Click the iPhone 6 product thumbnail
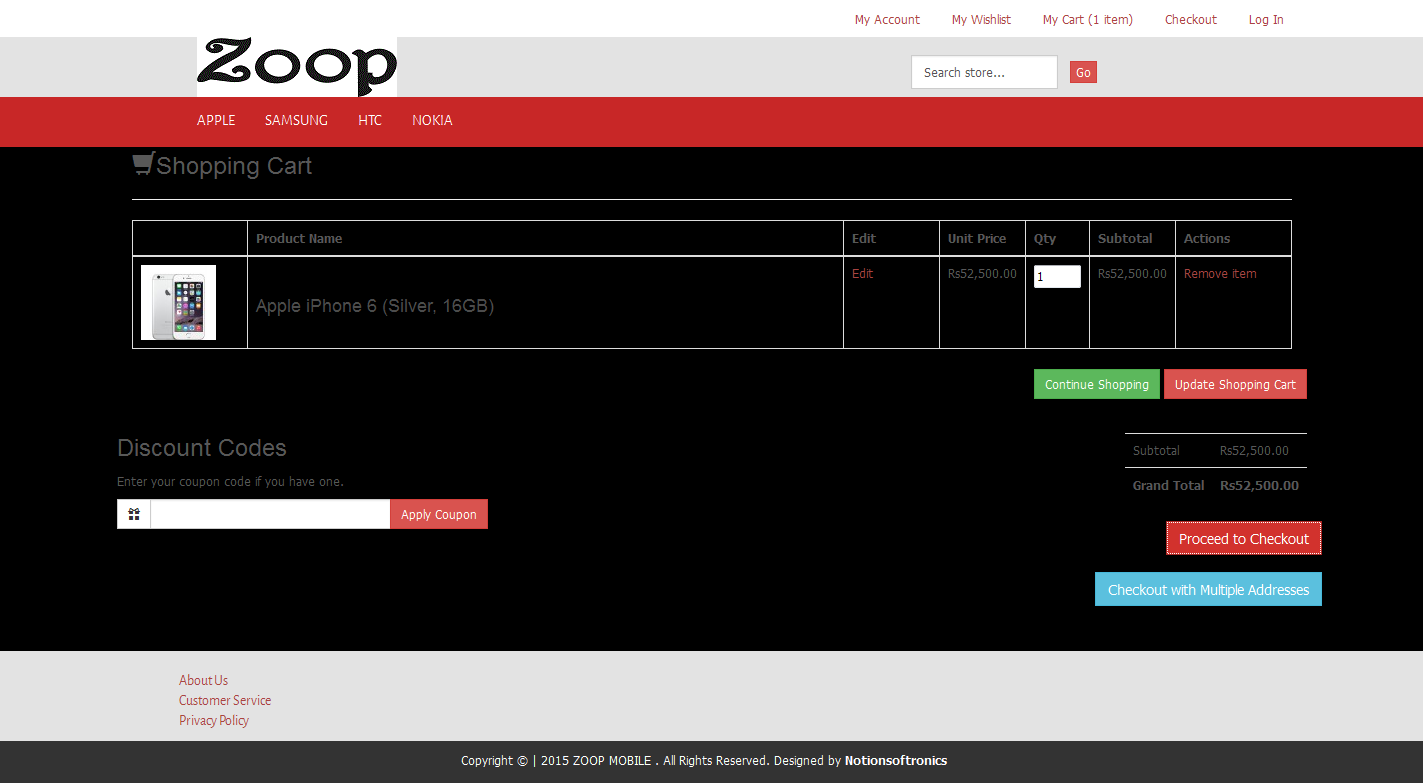Viewport: 1423px width, 783px height. (x=178, y=302)
